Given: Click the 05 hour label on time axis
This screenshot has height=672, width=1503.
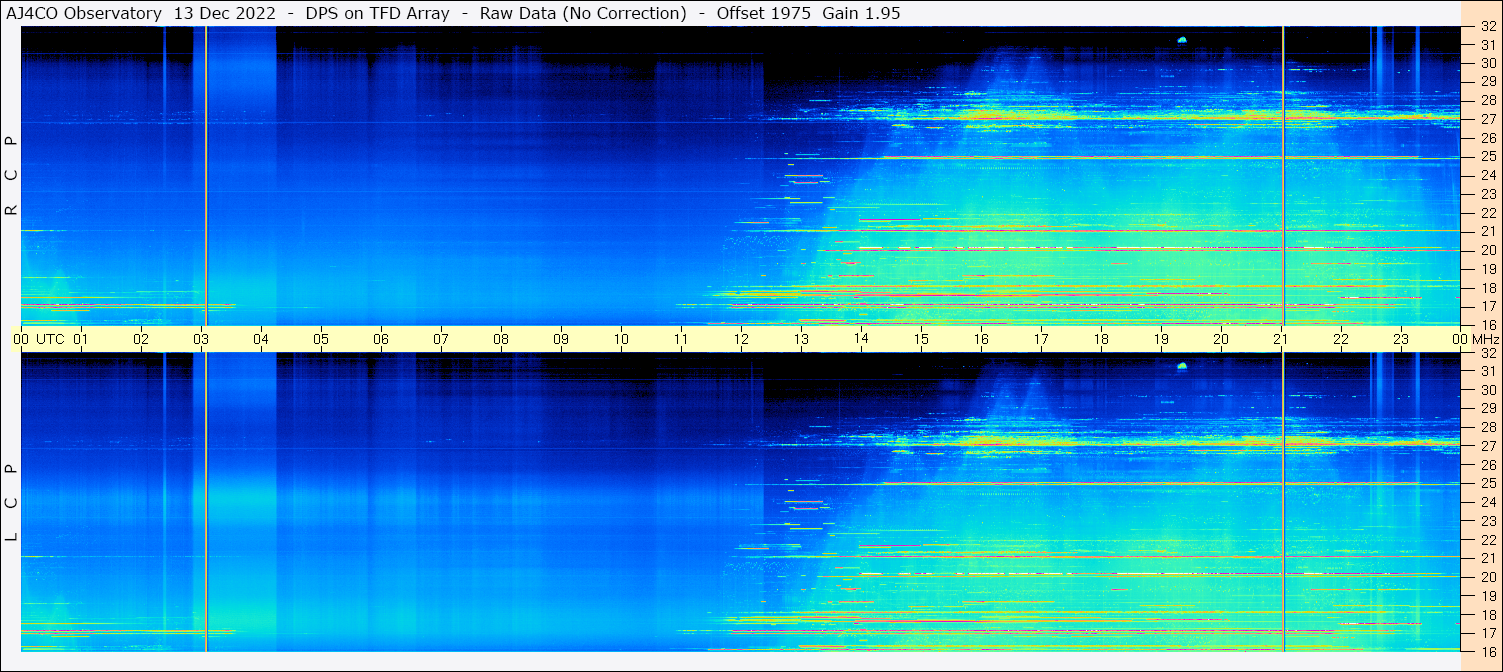Looking at the screenshot, I should click(x=321, y=339).
